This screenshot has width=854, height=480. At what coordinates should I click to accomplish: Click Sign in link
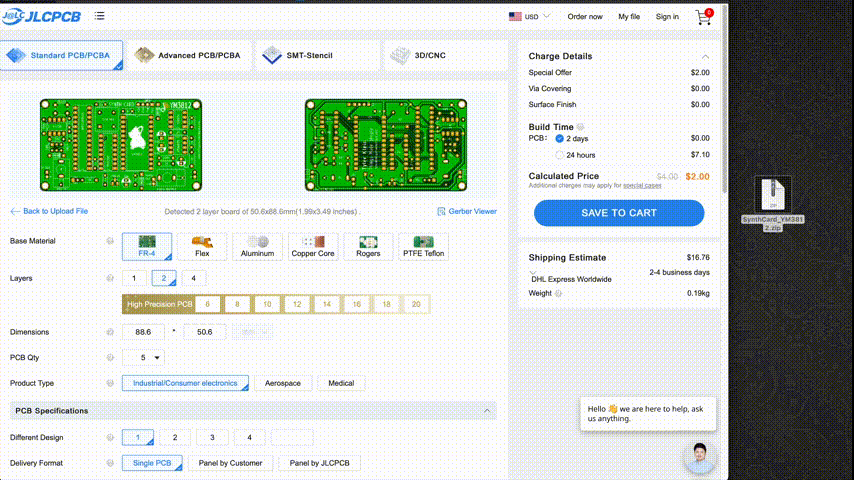[x=667, y=16]
